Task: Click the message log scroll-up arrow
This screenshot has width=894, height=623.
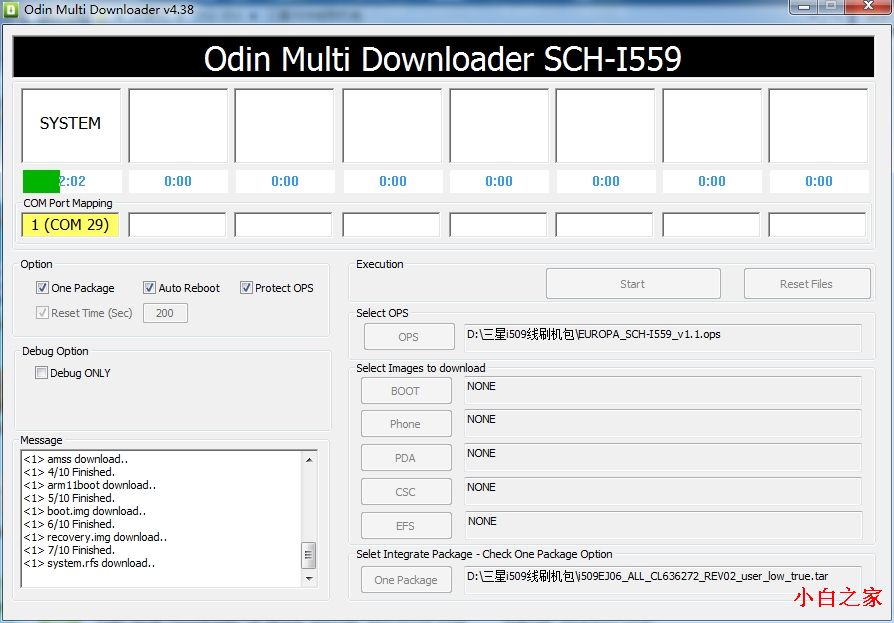Action: point(309,459)
